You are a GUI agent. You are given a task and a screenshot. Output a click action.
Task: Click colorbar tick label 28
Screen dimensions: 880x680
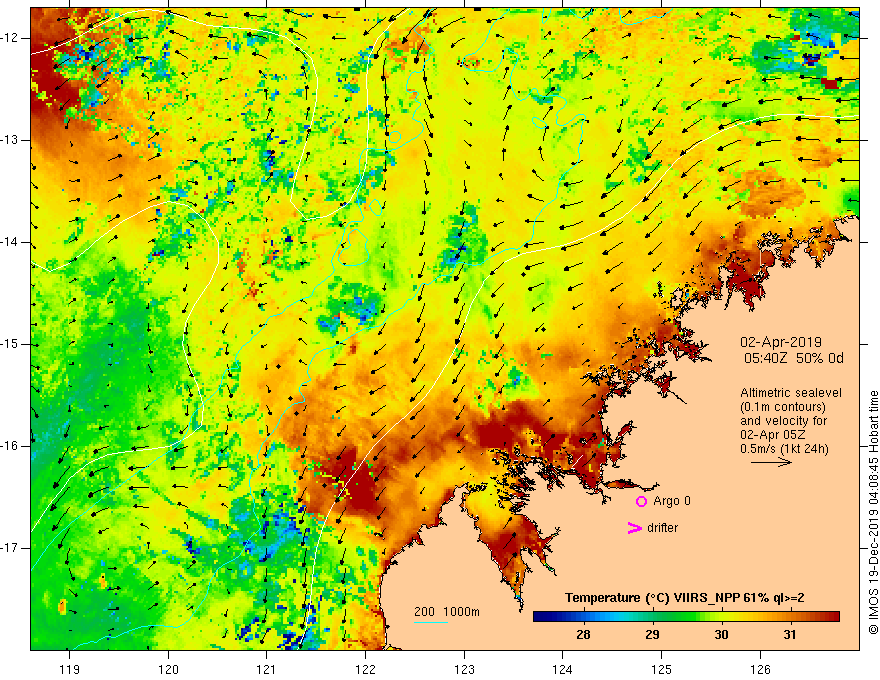point(583,635)
